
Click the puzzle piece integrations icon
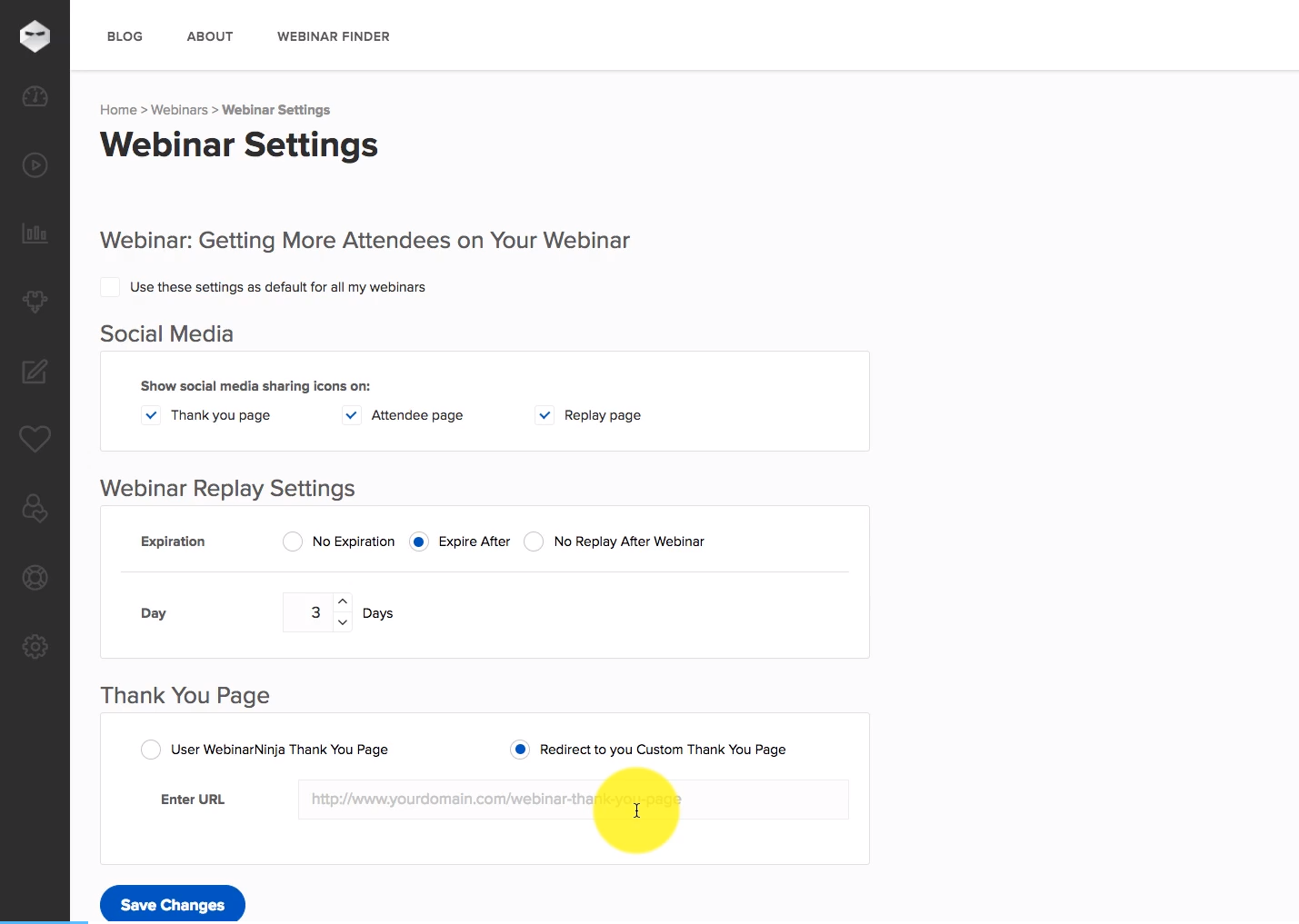pyautogui.click(x=35, y=302)
